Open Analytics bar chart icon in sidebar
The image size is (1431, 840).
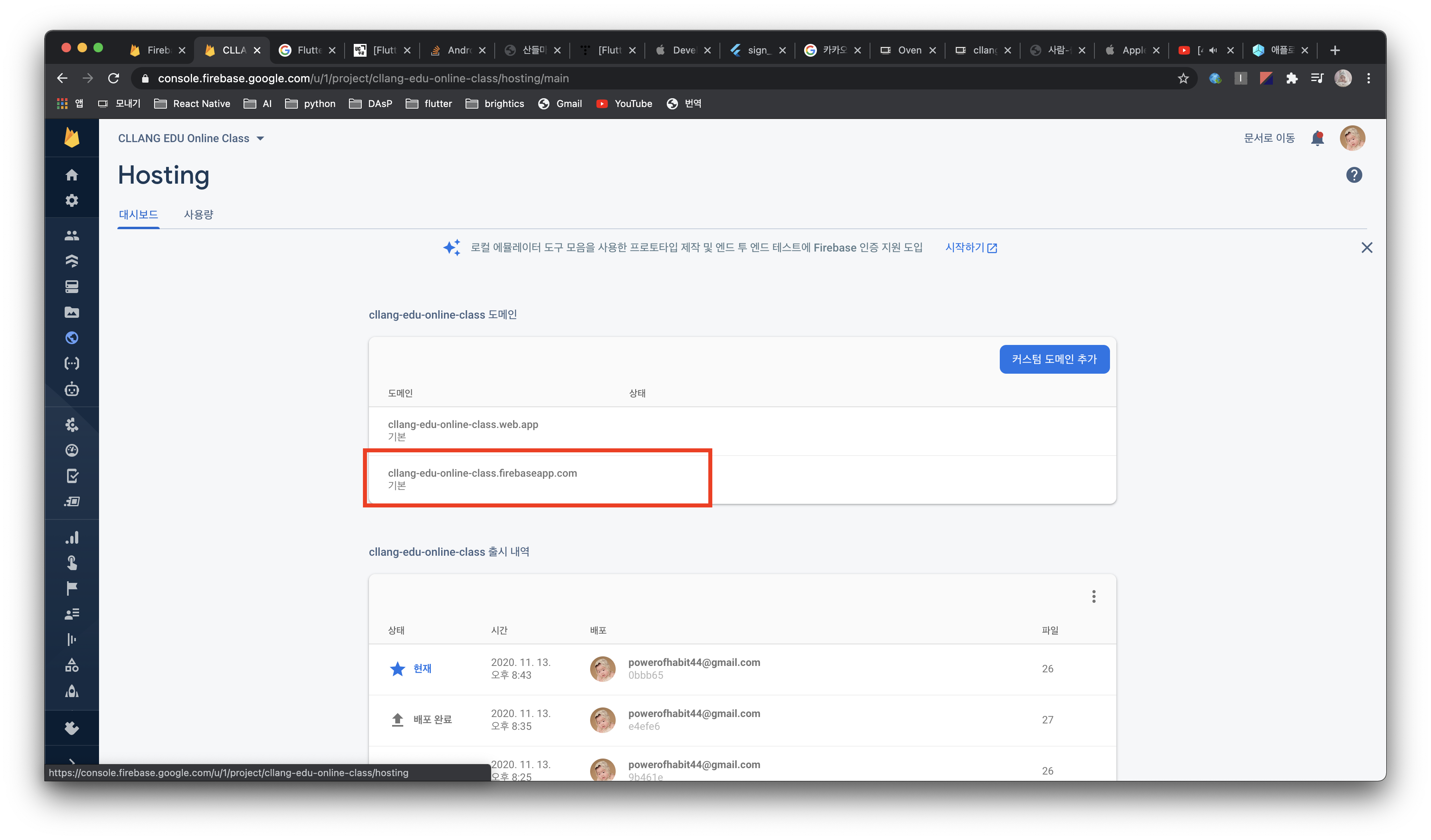[x=71, y=537]
